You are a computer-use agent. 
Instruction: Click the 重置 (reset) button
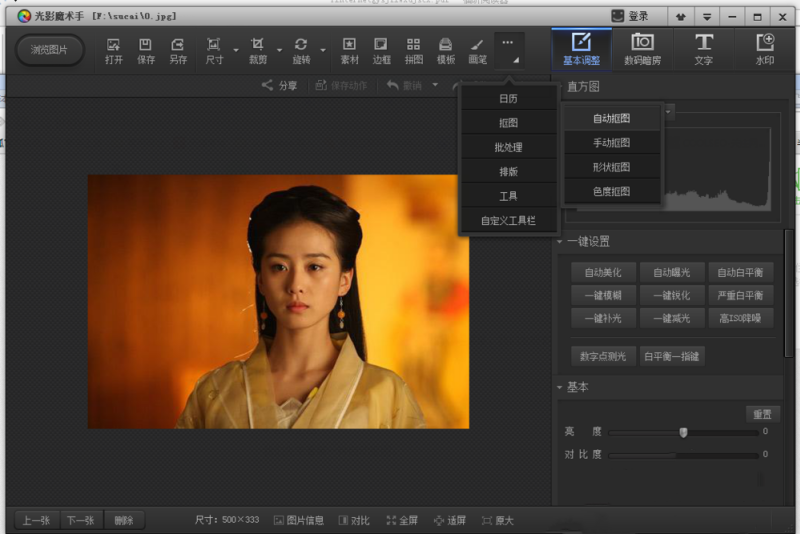(x=763, y=414)
